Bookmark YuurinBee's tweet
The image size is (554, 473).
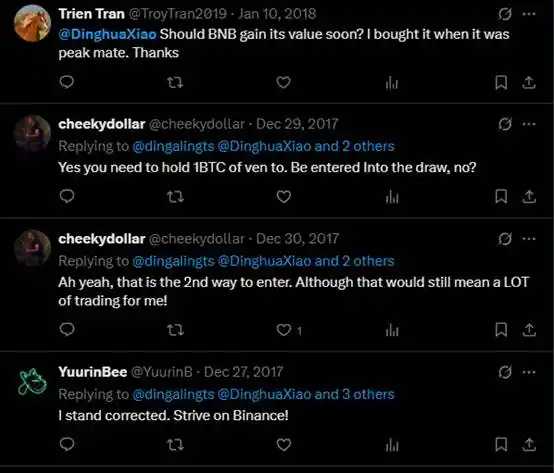[501, 444]
